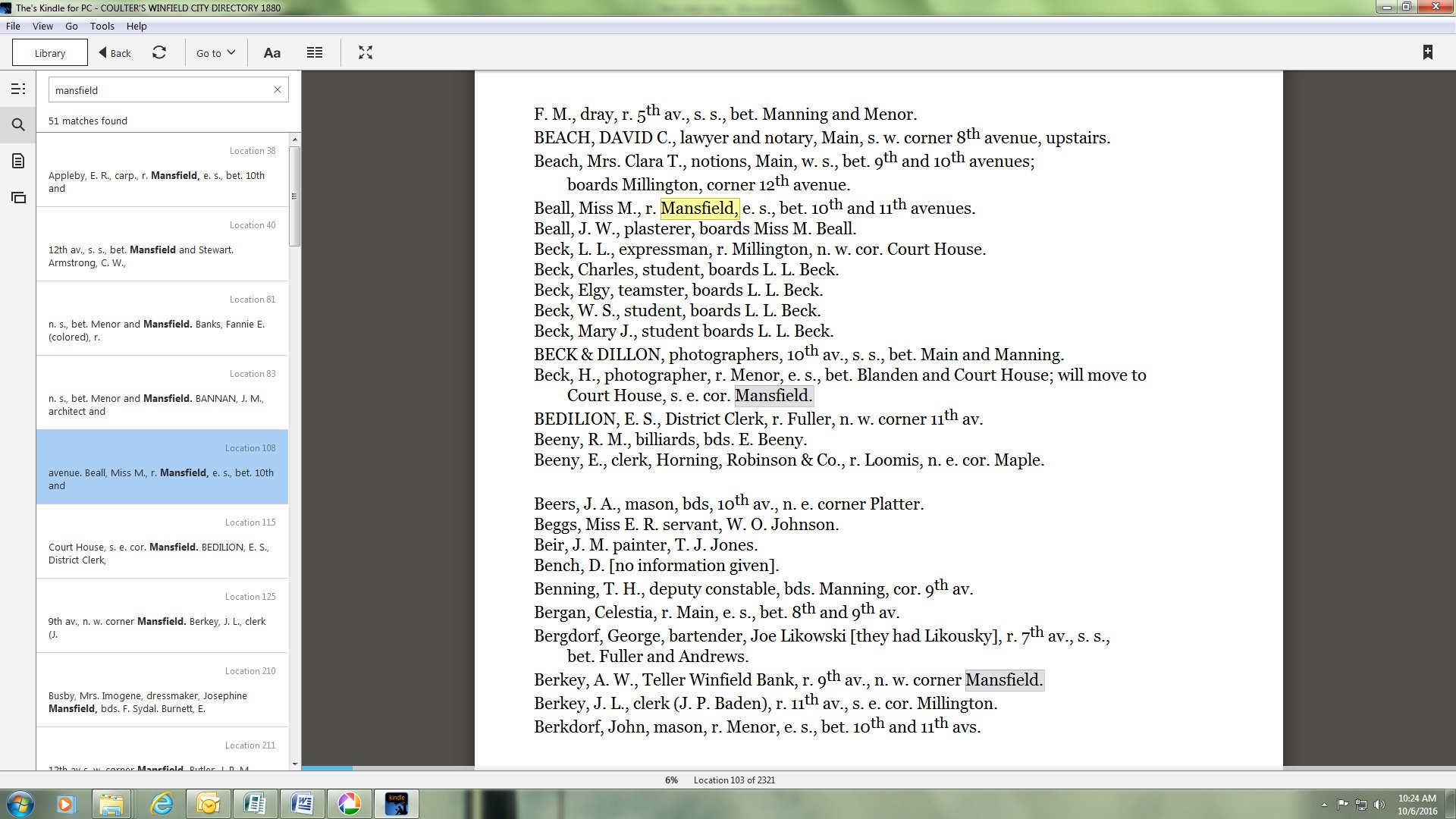
Task: Open the table of contents sidebar icon
Action: [18, 89]
